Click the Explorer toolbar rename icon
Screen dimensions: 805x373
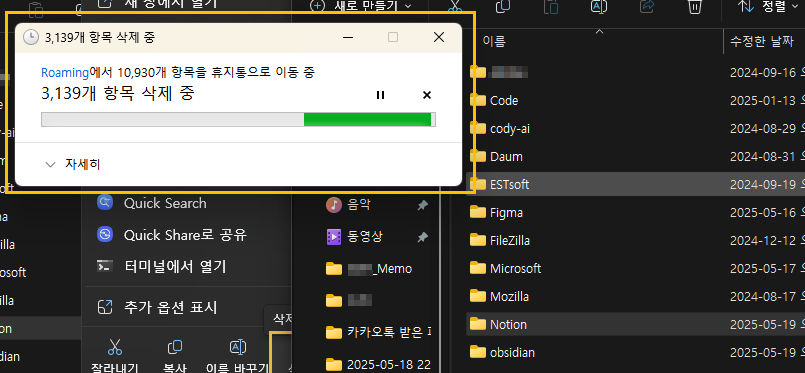[599, 6]
